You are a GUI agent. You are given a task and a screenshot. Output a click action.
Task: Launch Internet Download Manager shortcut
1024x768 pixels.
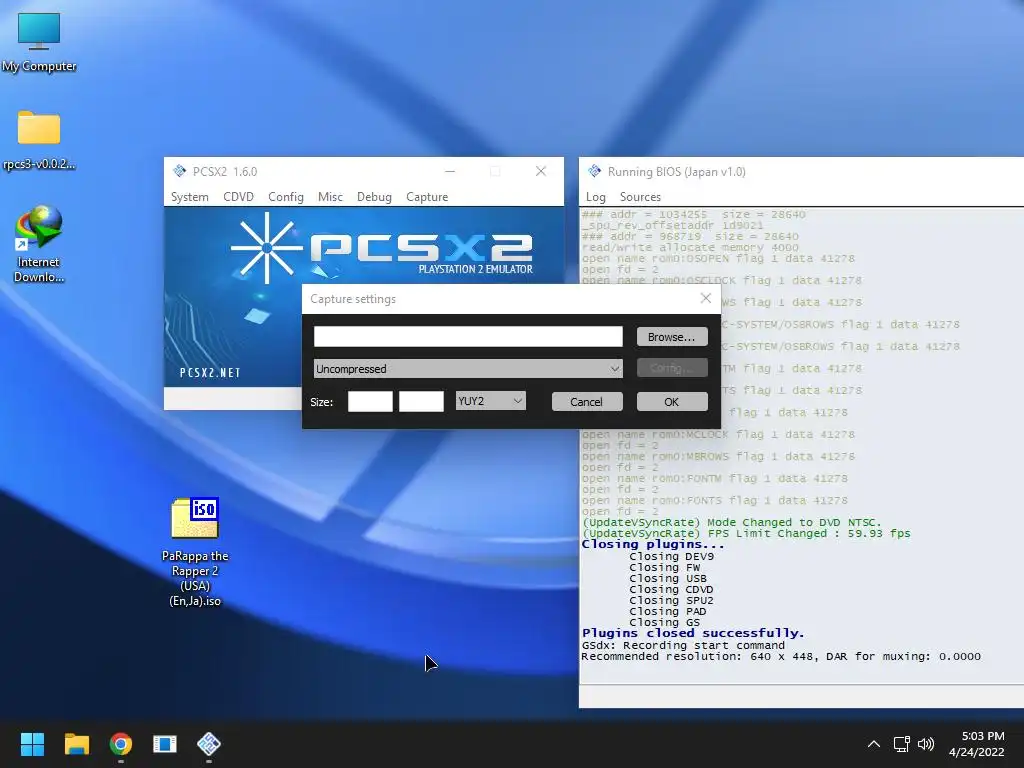(x=39, y=244)
